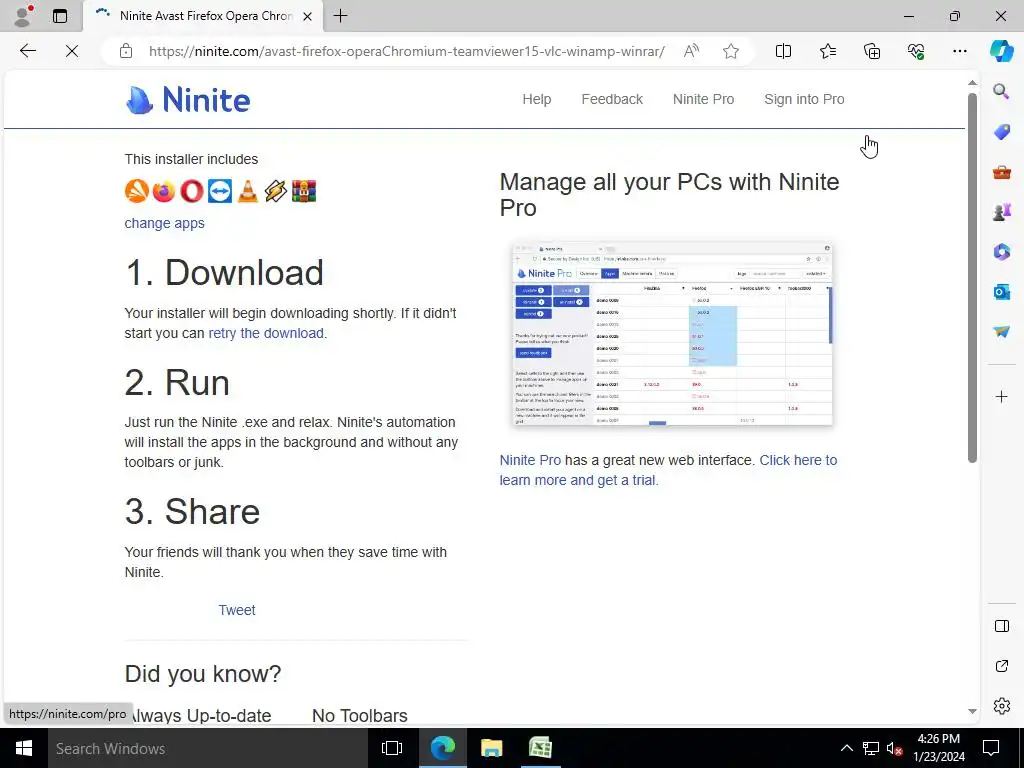
Task: Click the WinRAR icon in installer list
Action: [x=304, y=191]
